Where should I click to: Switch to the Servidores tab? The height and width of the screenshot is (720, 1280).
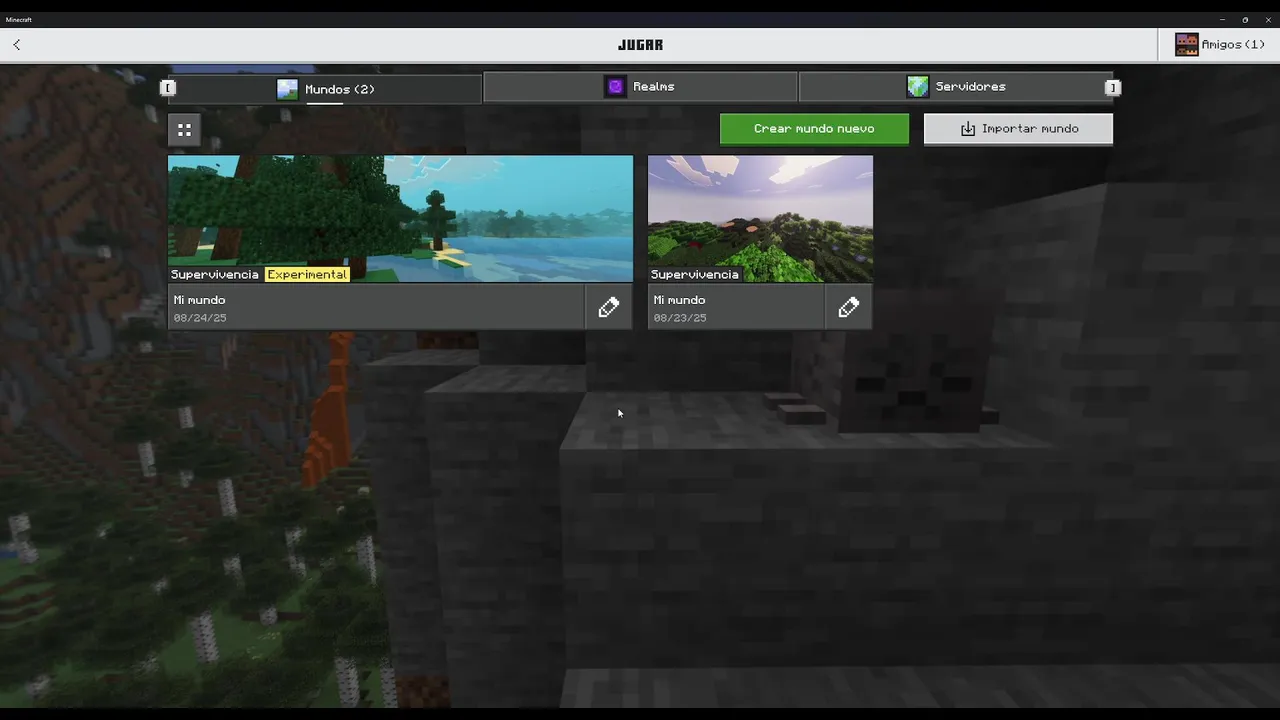click(x=956, y=87)
